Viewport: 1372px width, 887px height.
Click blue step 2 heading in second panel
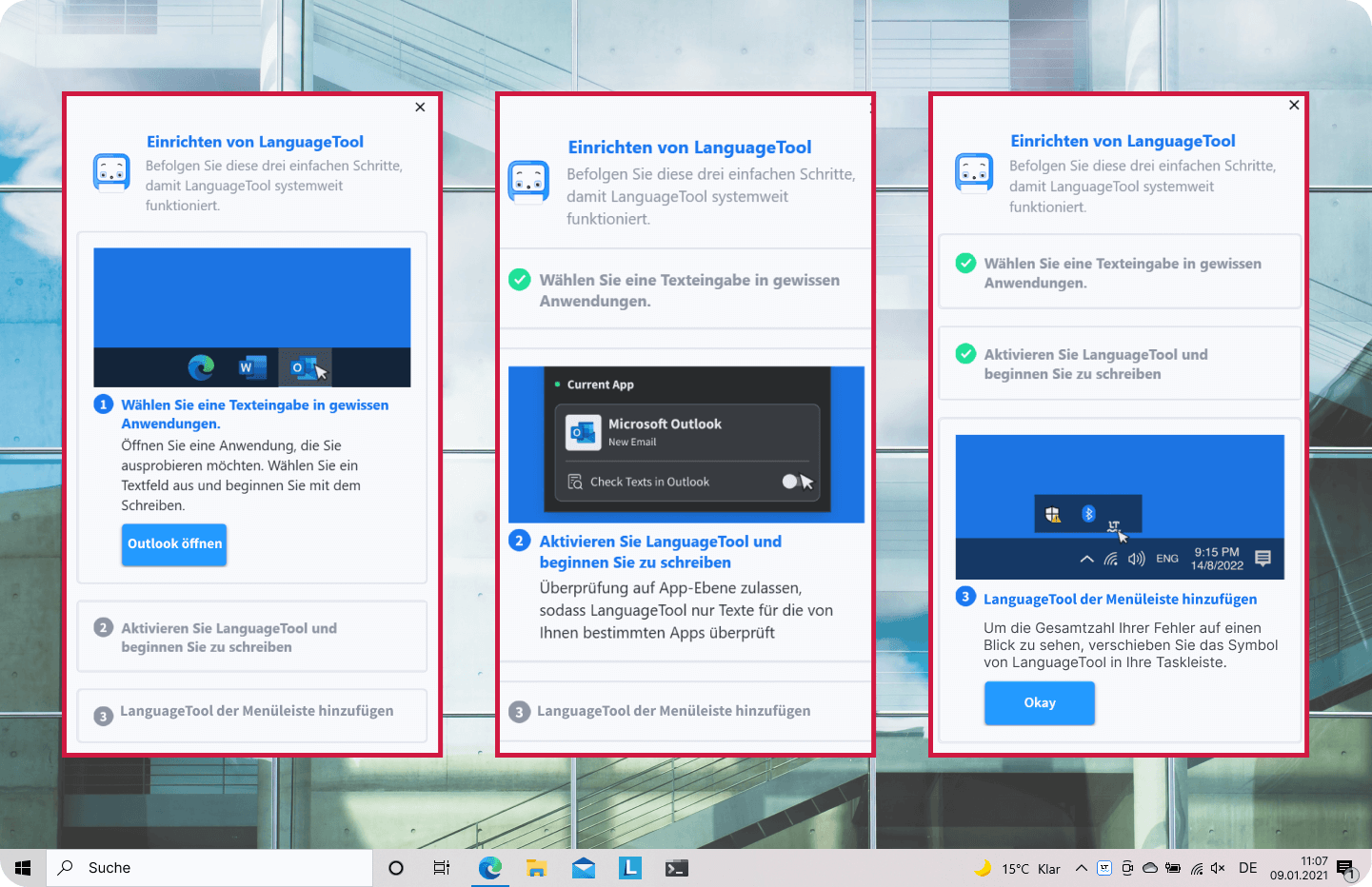click(660, 552)
